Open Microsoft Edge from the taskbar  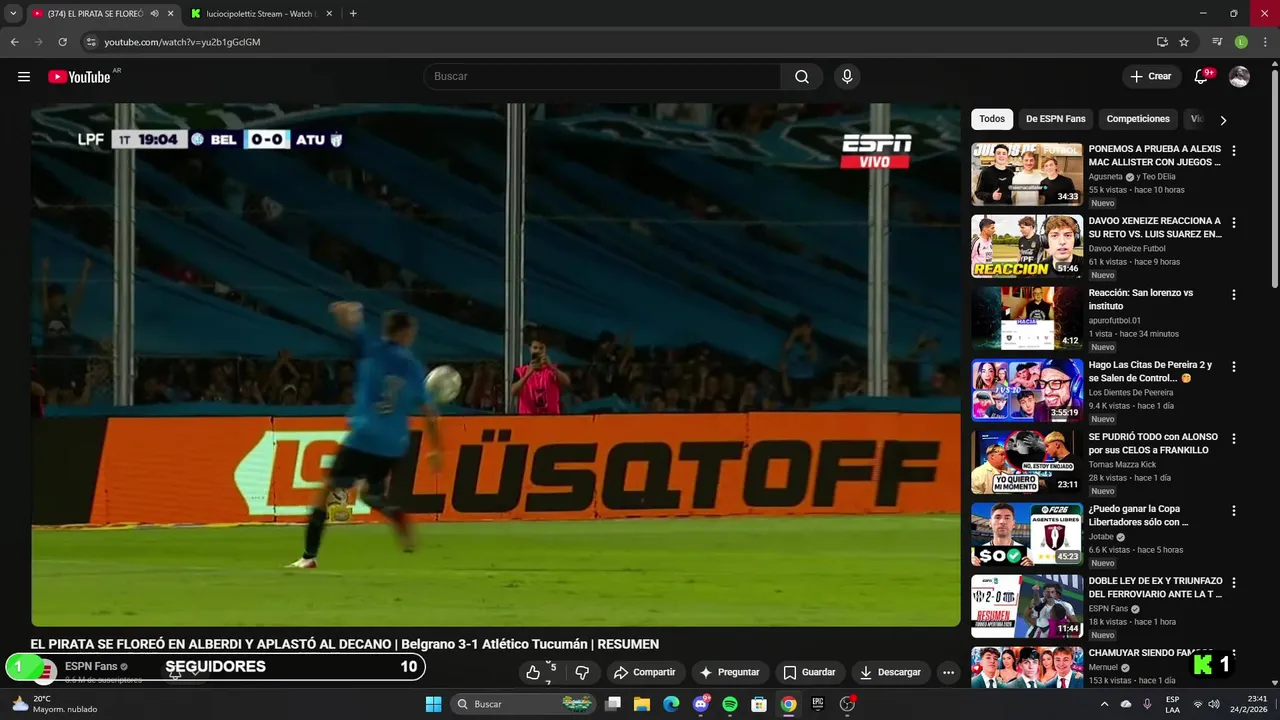click(671, 704)
